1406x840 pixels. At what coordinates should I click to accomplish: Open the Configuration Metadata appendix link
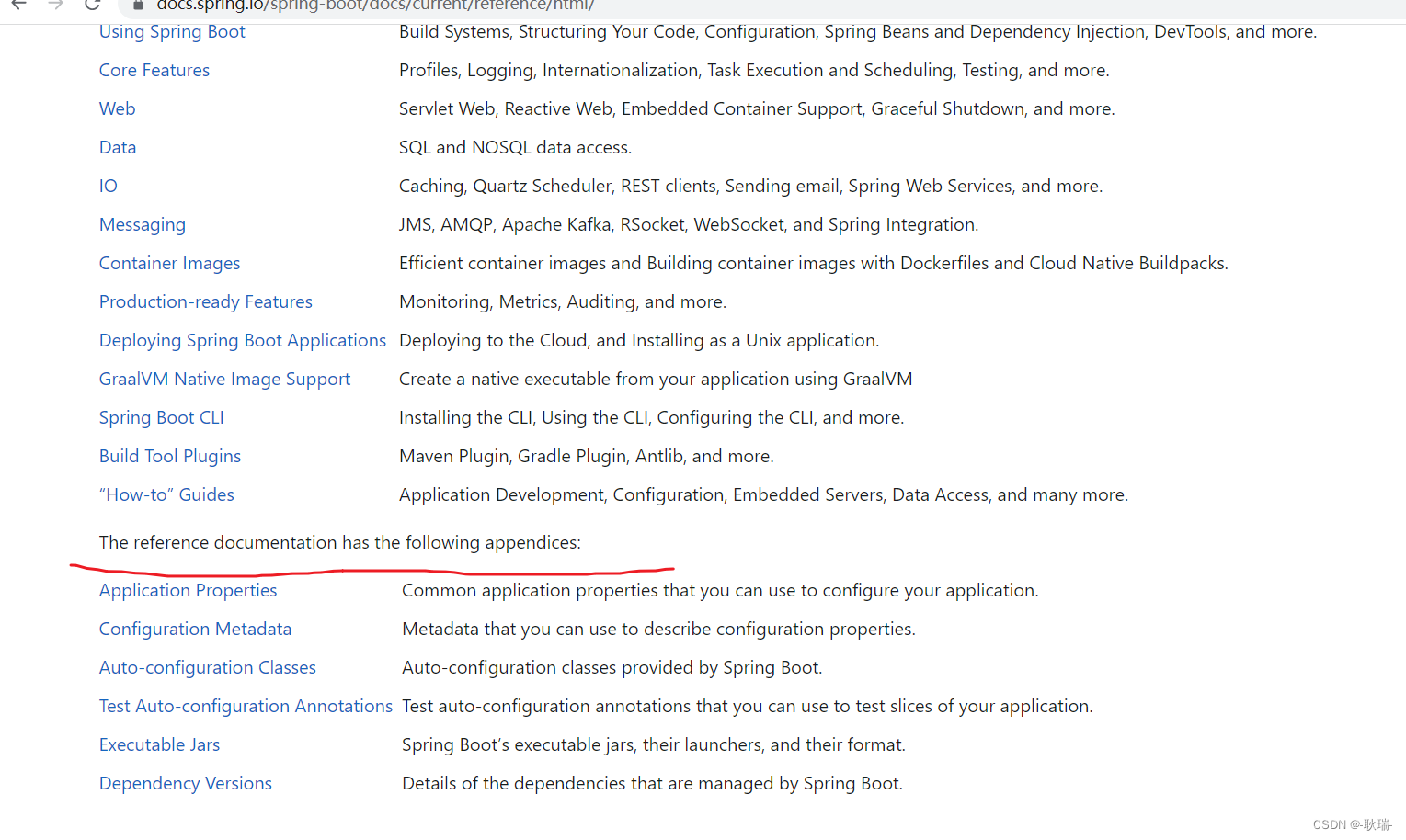click(x=195, y=630)
